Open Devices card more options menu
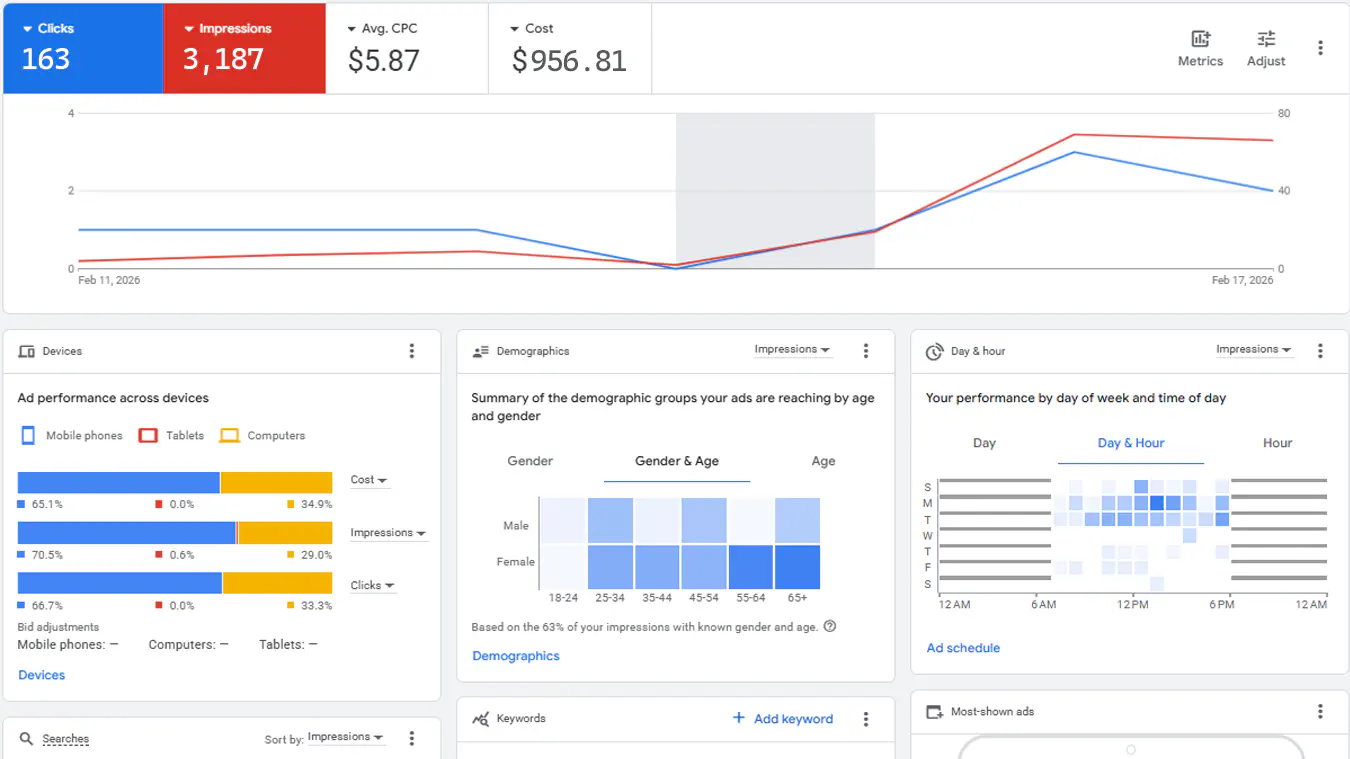 pos(412,351)
